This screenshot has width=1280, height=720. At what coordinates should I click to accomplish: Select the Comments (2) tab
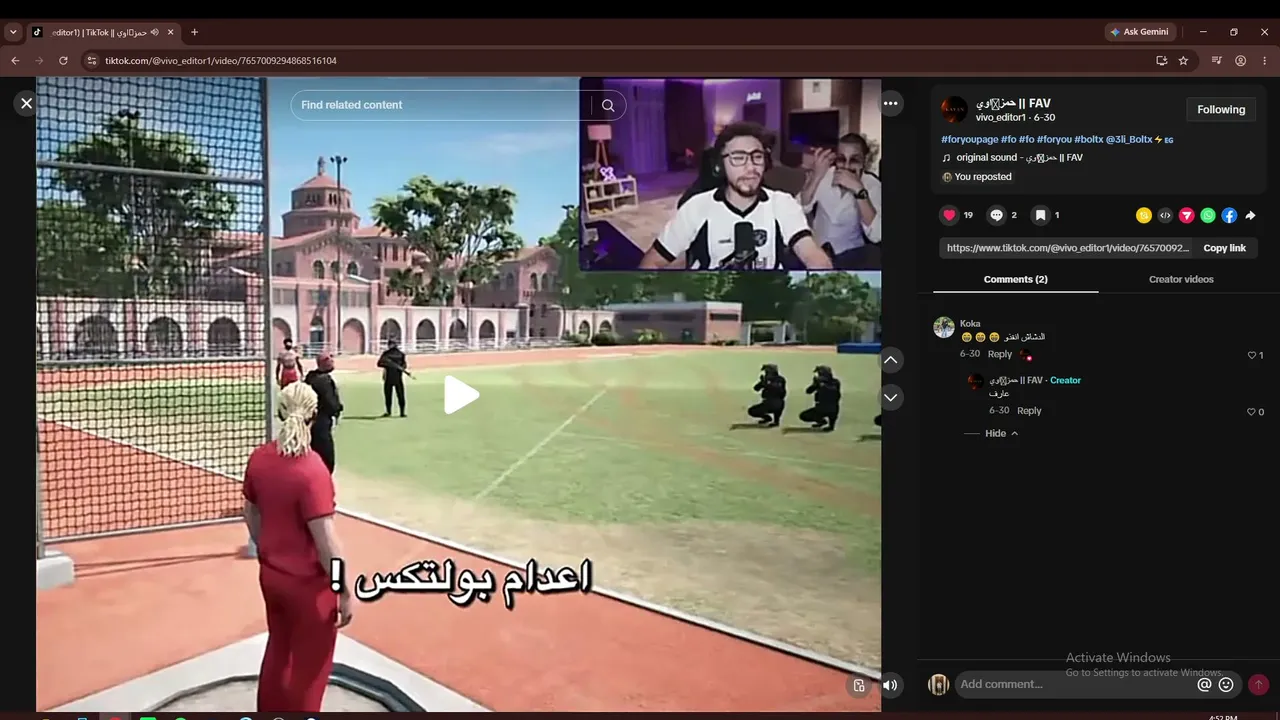point(1015,279)
